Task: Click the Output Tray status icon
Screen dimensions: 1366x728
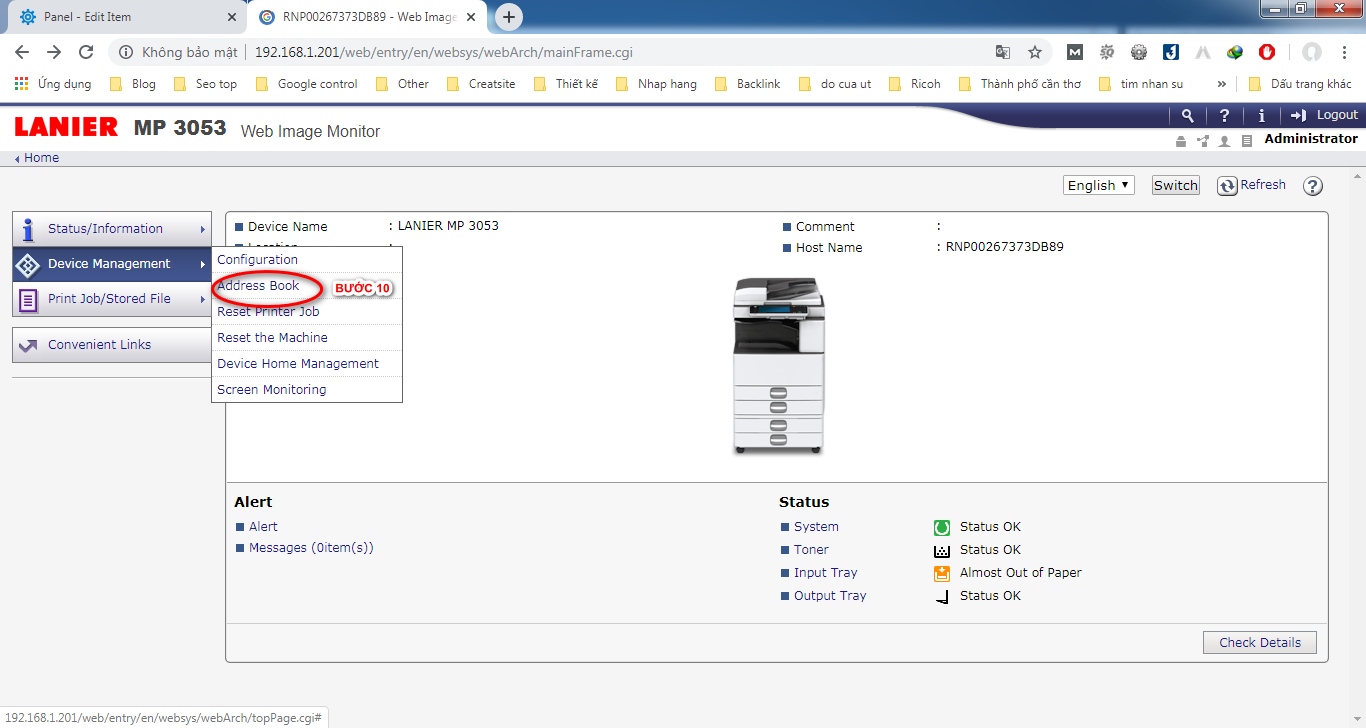Action: pos(941,597)
